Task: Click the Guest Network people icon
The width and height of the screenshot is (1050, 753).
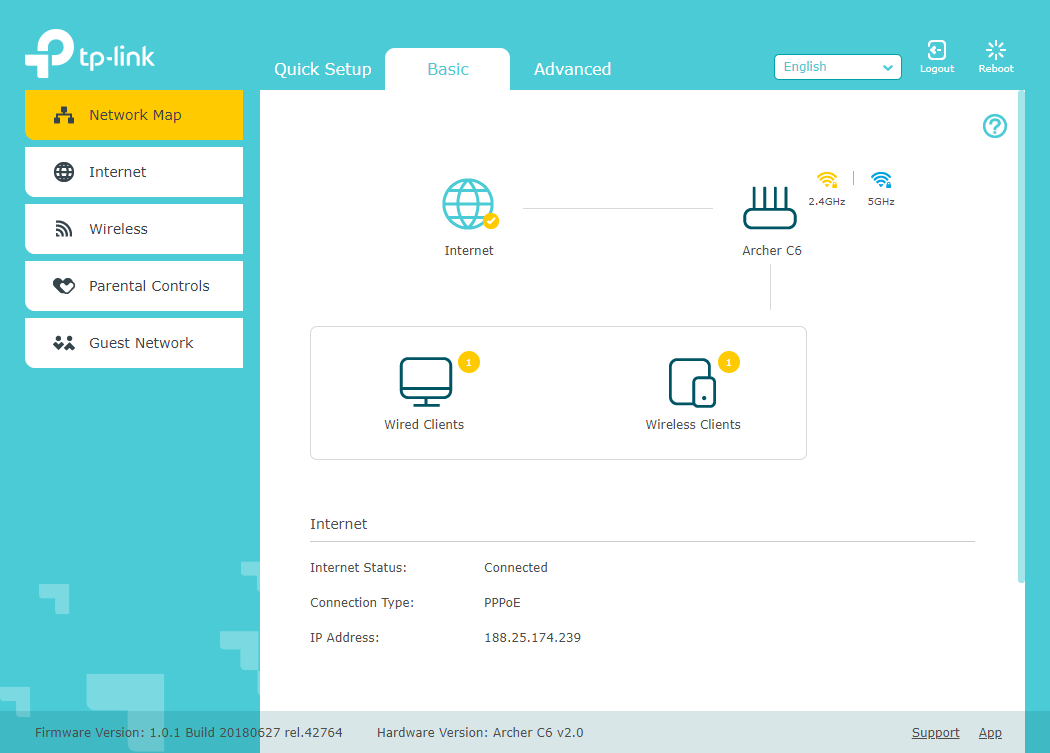Action: click(64, 343)
